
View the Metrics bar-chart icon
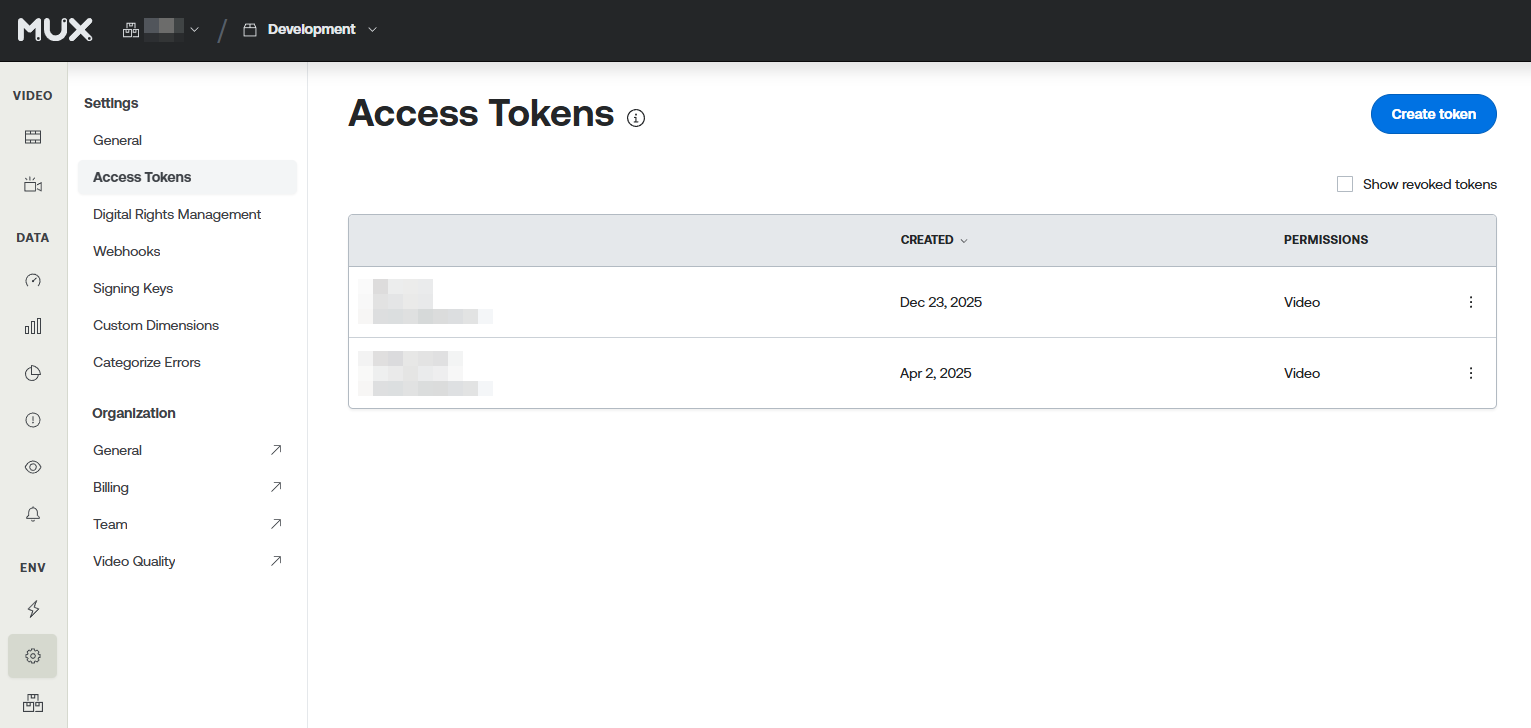point(33,326)
